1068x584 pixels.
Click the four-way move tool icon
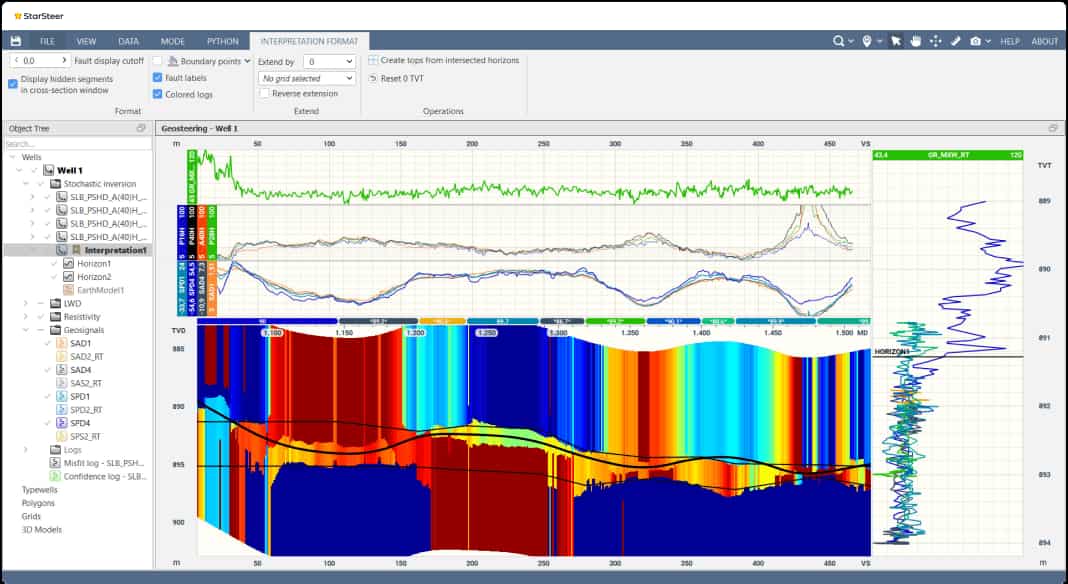(x=936, y=41)
